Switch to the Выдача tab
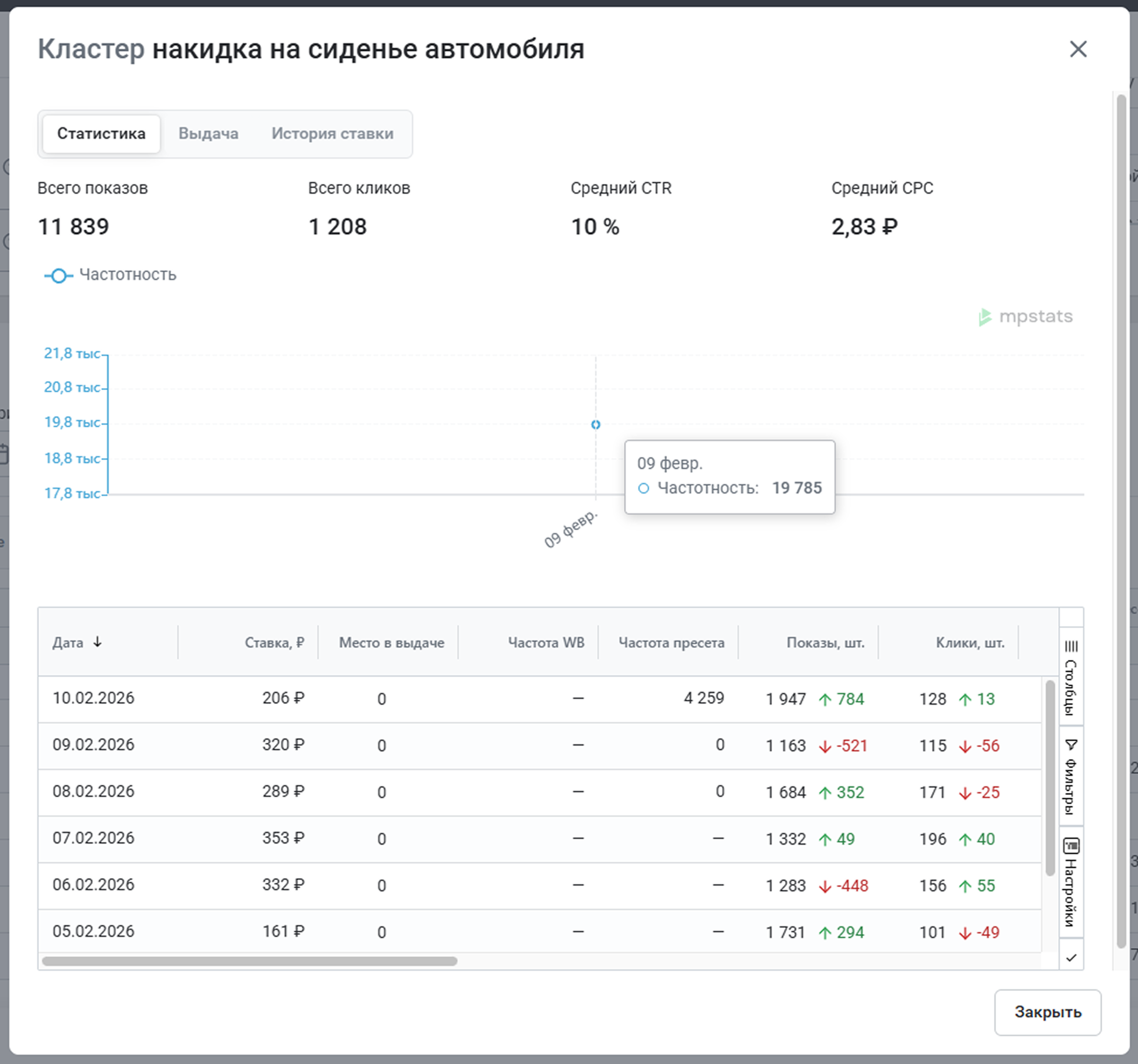 pos(208,134)
